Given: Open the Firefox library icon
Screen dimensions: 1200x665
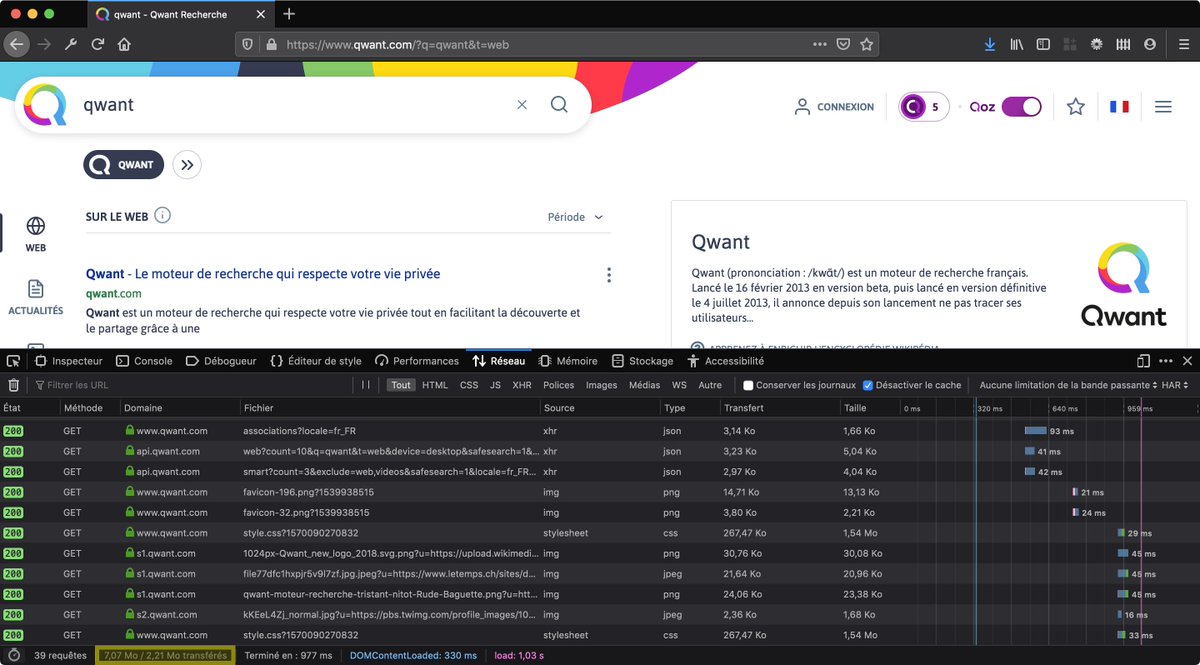Looking at the screenshot, I should pos(1017,44).
